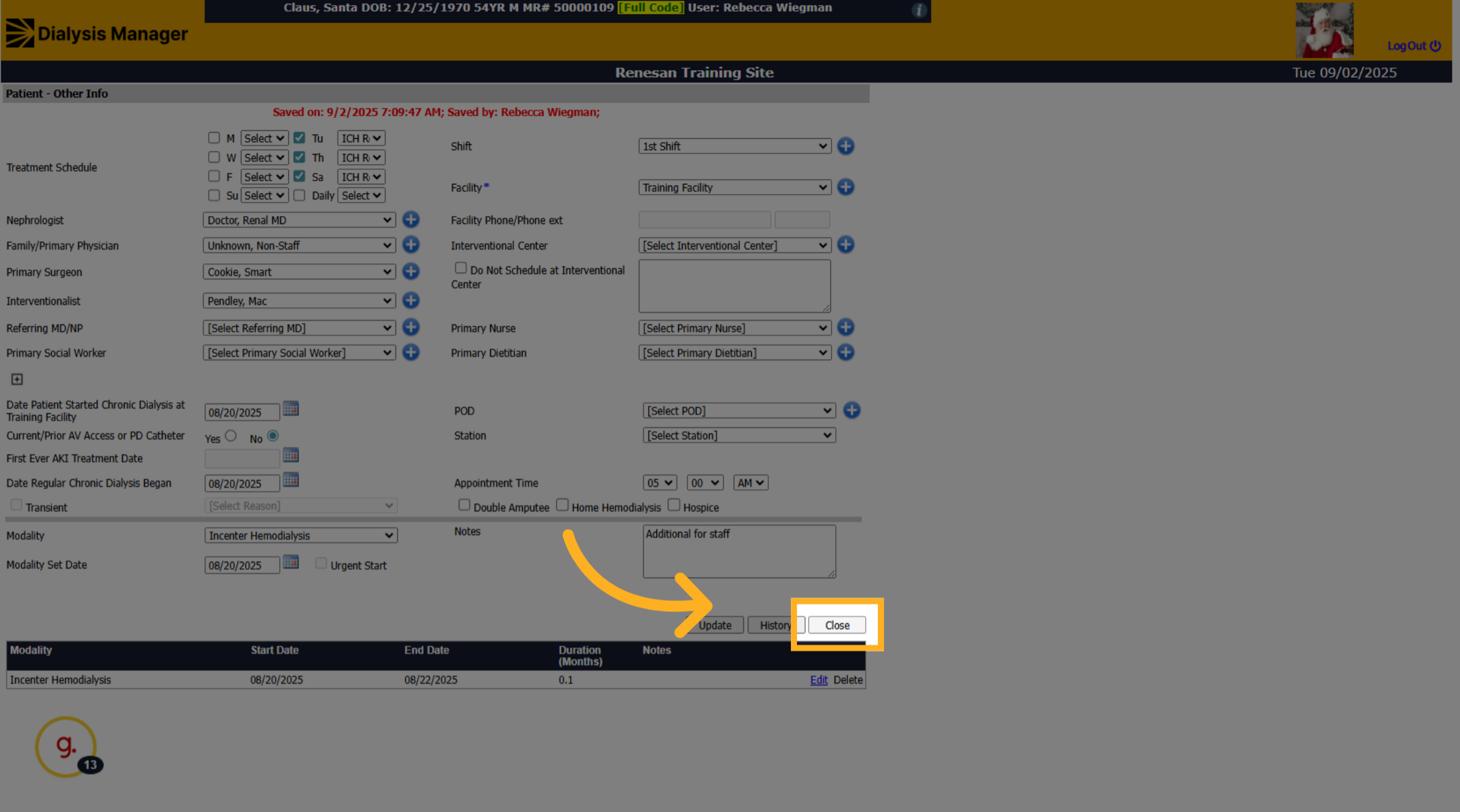
Task: Open the Select Station dropdown
Action: pos(739,435)
